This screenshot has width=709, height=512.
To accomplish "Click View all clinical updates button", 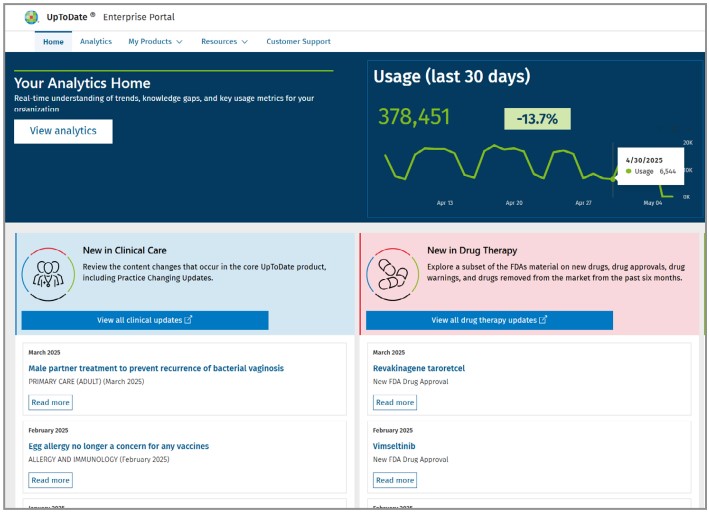I will point(144,320).
